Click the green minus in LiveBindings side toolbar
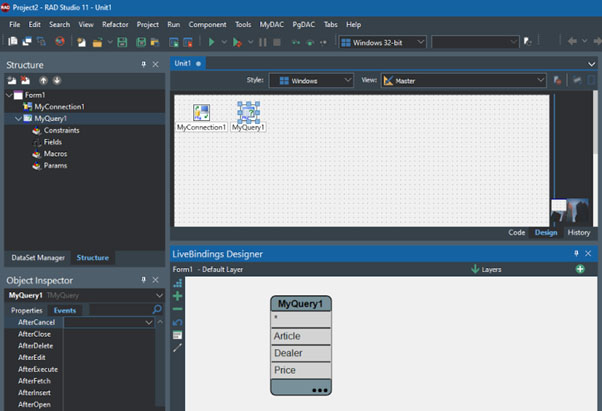 tap(177, 309)
